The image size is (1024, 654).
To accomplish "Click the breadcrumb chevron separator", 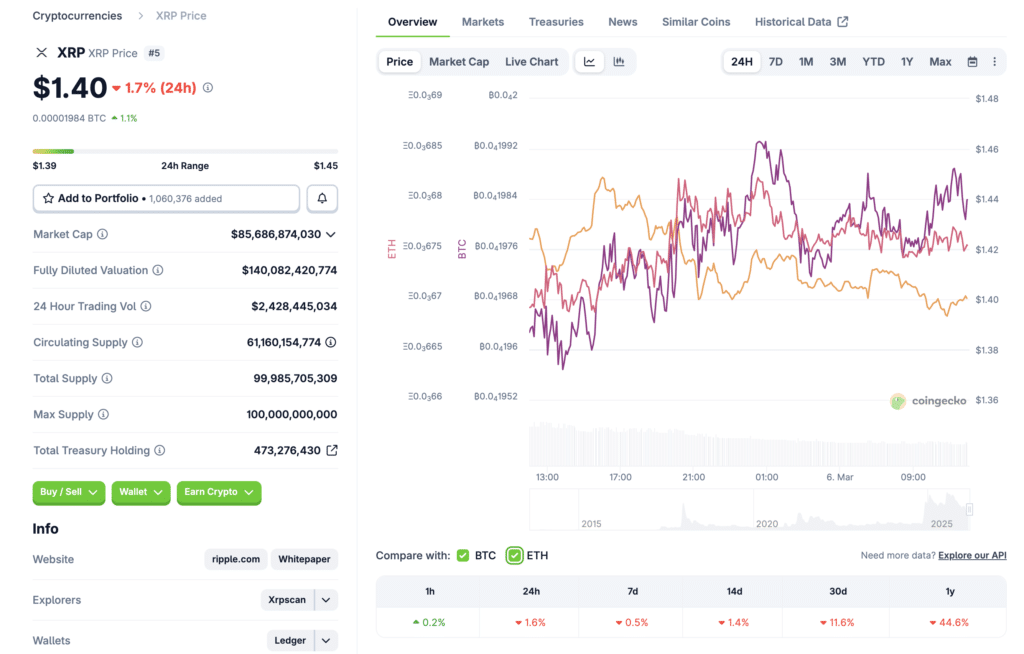I will pyautogui.click(x=140, y=16).
